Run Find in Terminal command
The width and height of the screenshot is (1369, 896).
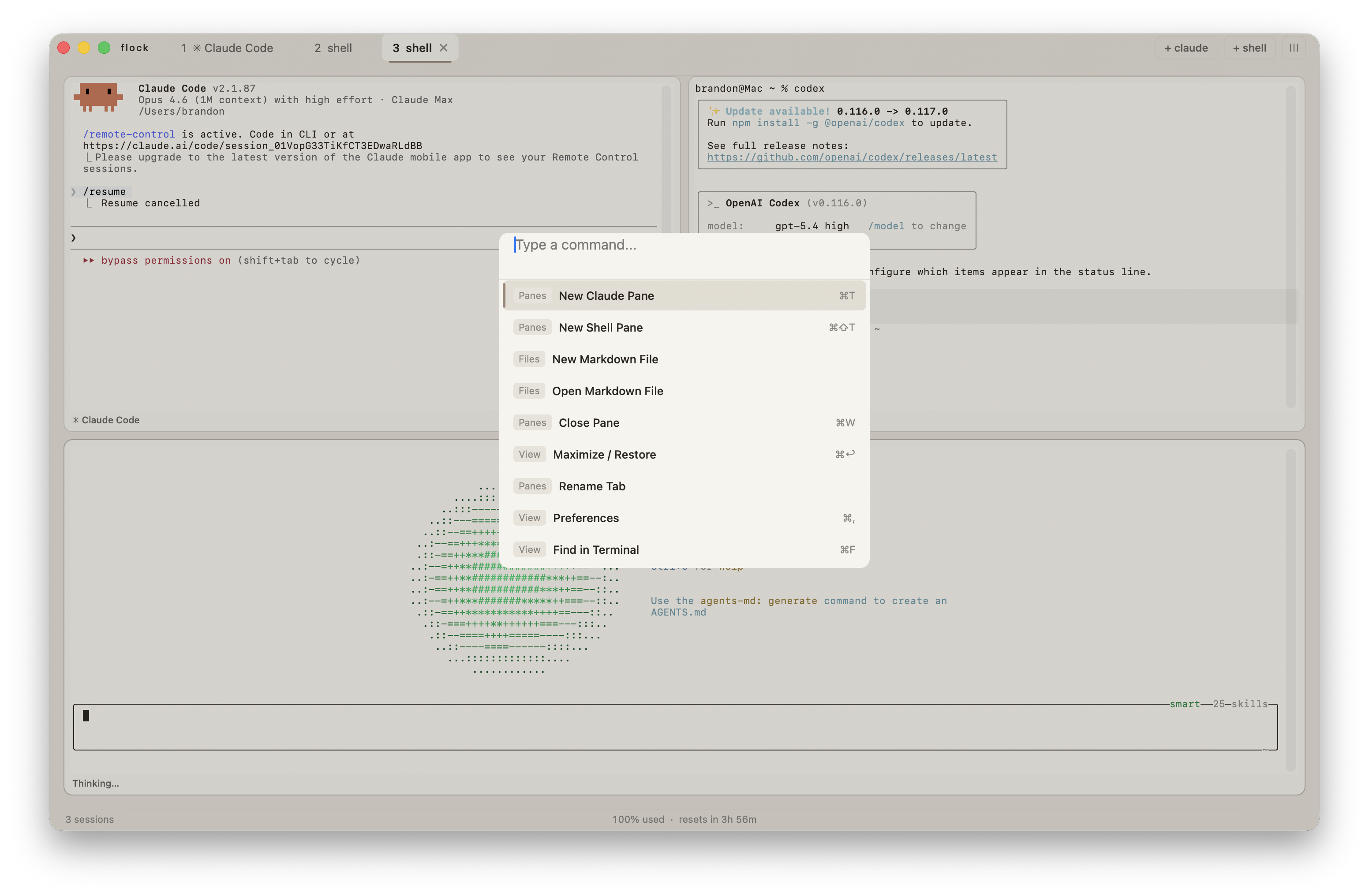point(595,550)
